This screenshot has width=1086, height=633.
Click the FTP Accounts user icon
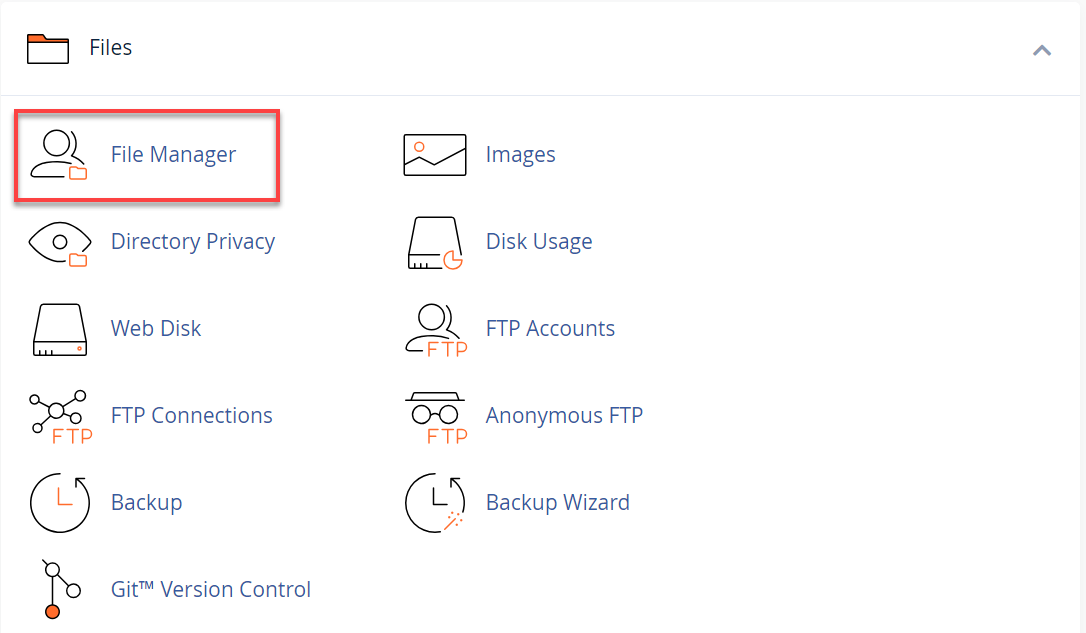pos(436,330)
